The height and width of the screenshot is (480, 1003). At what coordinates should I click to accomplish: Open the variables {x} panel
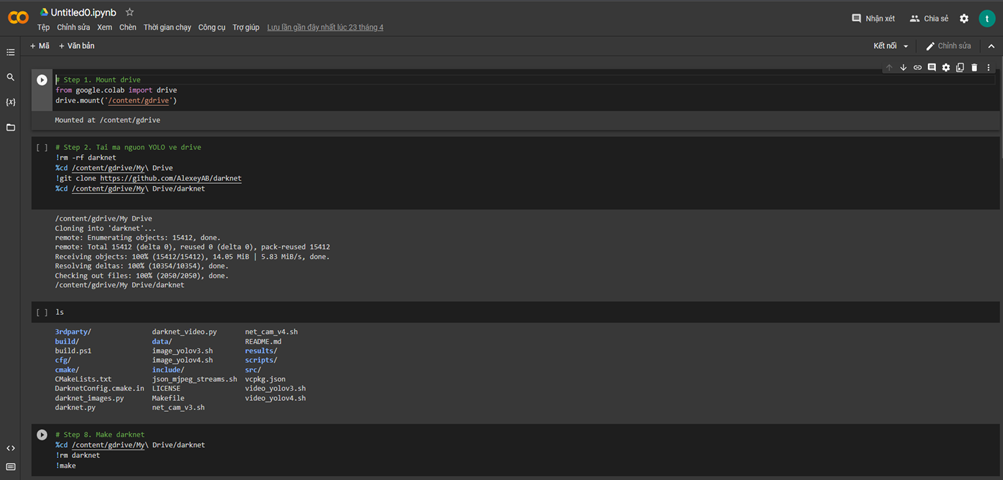pyautogui.click(x=10, y=102)
